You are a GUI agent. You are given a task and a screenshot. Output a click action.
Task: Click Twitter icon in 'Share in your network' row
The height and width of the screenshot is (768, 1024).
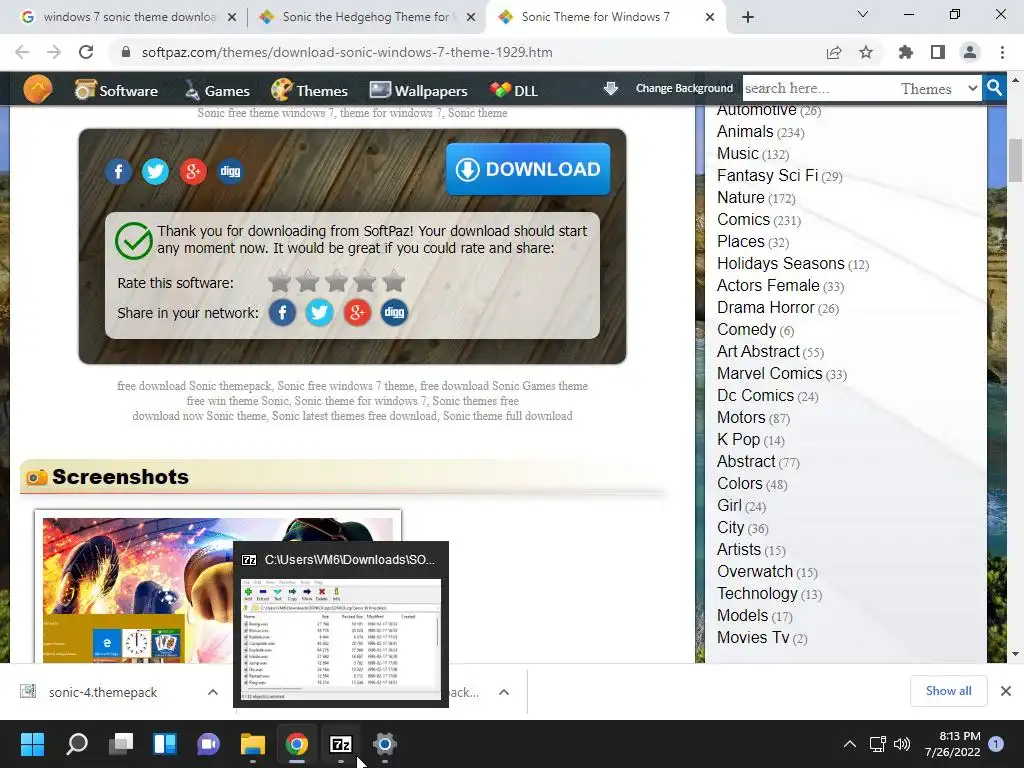(319, 312)
